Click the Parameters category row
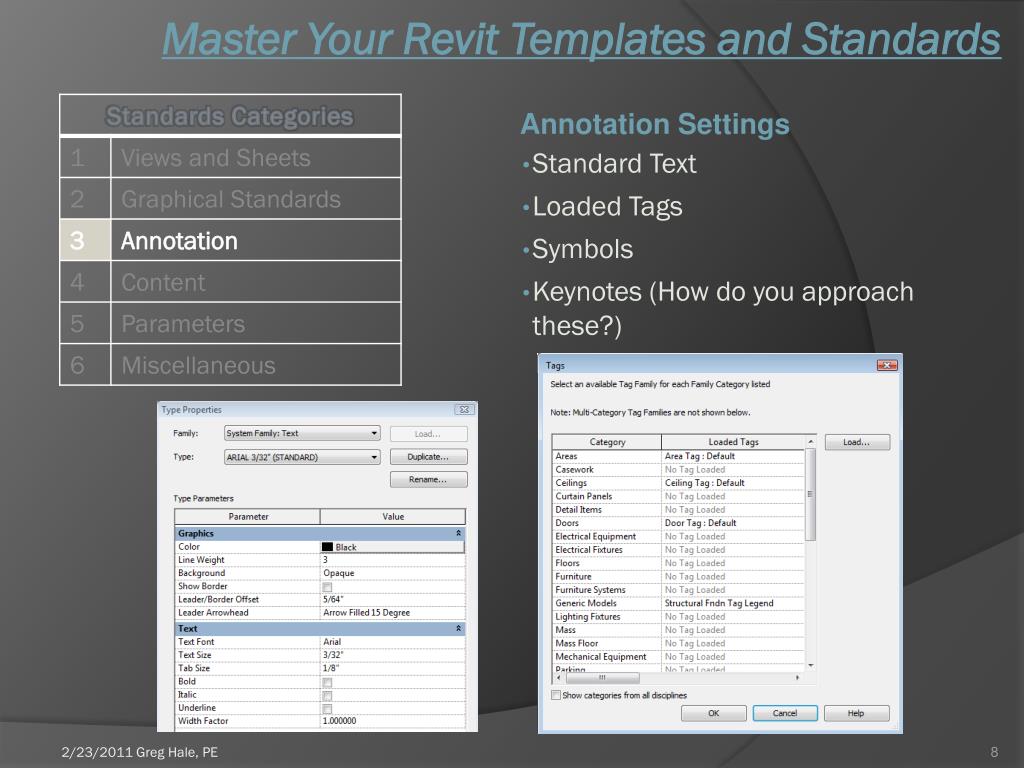Viewport: 1024px width, 768px height. (231, 323)
